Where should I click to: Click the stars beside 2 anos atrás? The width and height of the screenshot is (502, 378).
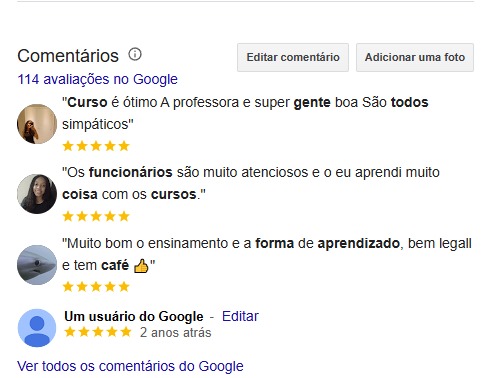click(98, 332)
